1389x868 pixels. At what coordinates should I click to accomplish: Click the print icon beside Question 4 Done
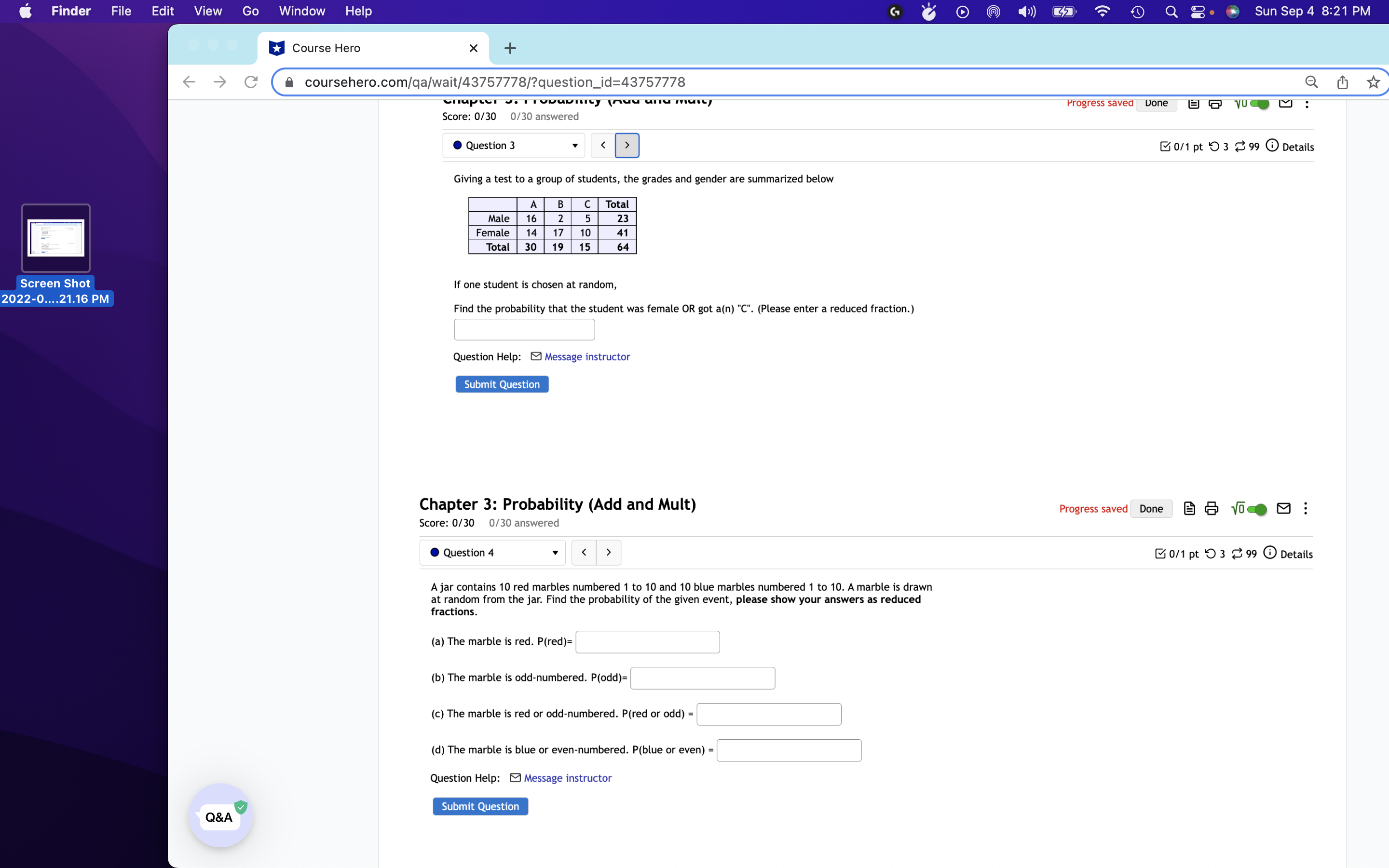[1211, 509]
